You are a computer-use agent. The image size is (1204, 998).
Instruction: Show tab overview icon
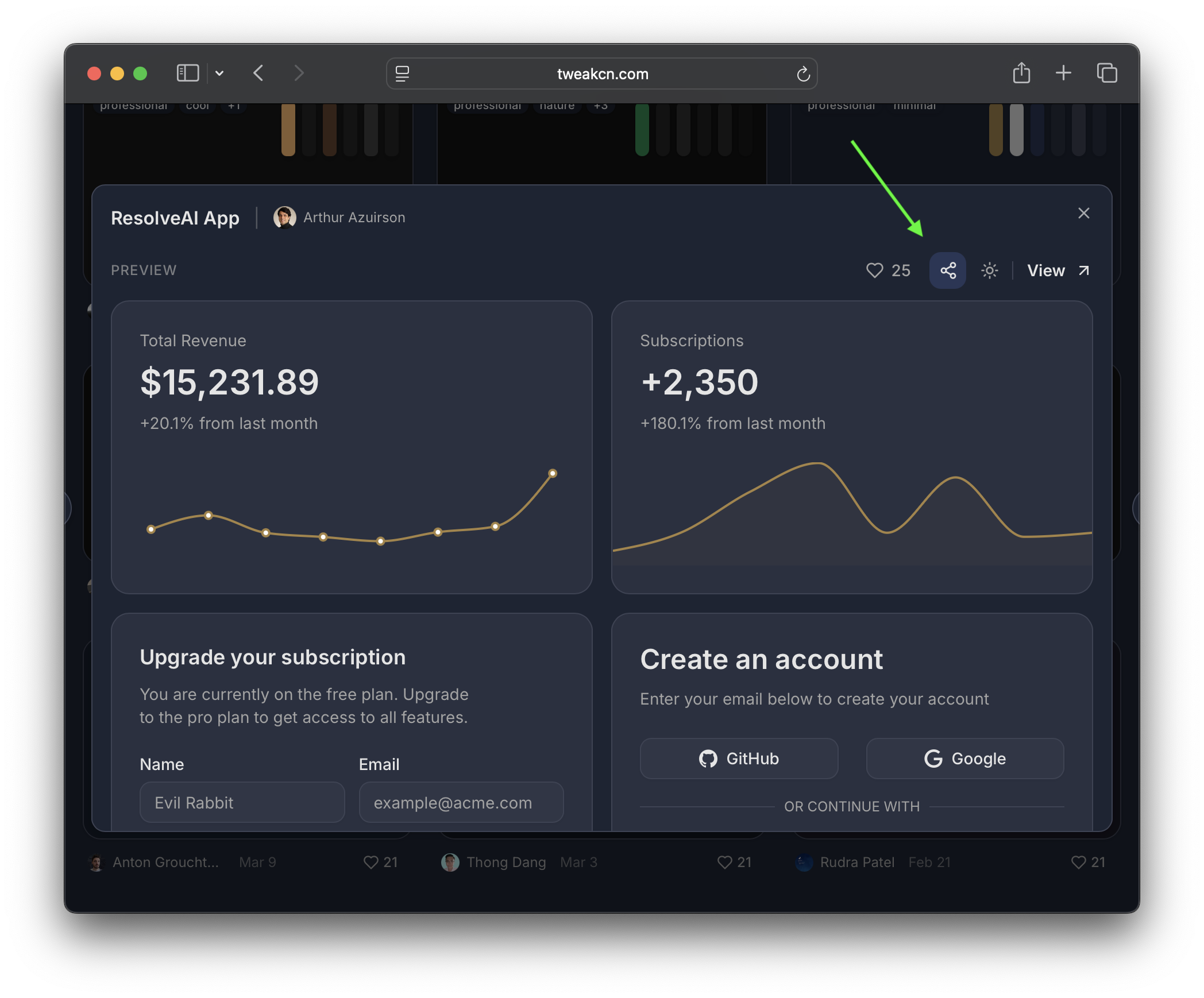pos(1107,73)
